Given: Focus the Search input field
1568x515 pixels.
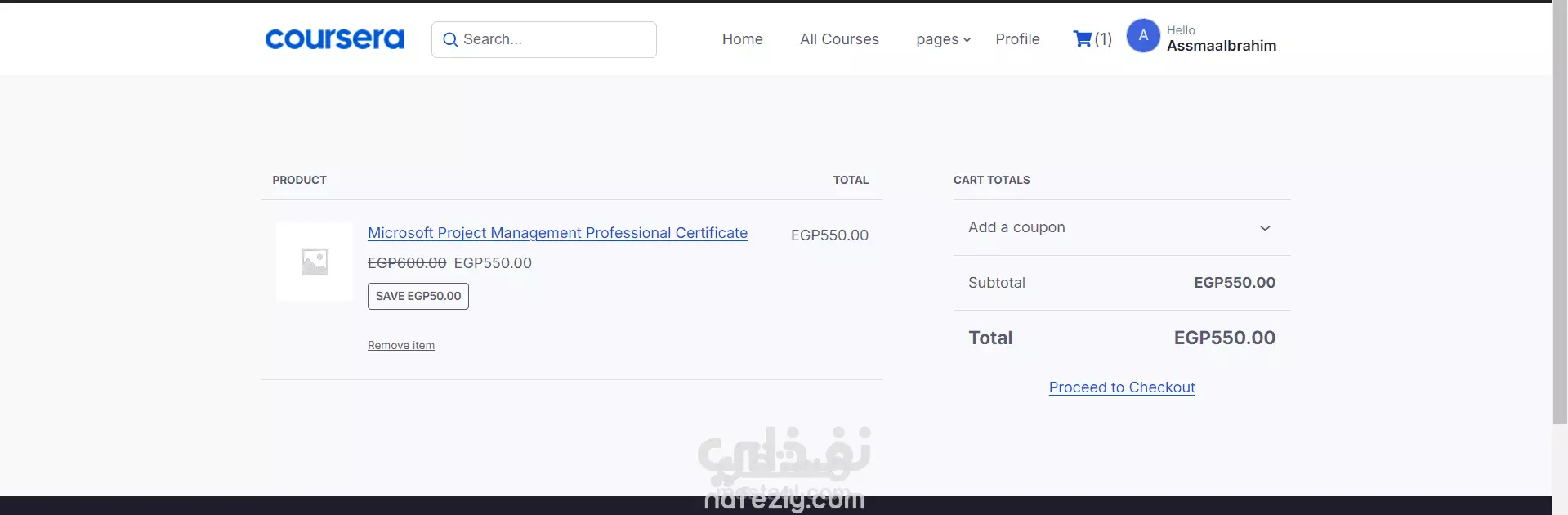Looking at the screenshot, I should [544, 39].
